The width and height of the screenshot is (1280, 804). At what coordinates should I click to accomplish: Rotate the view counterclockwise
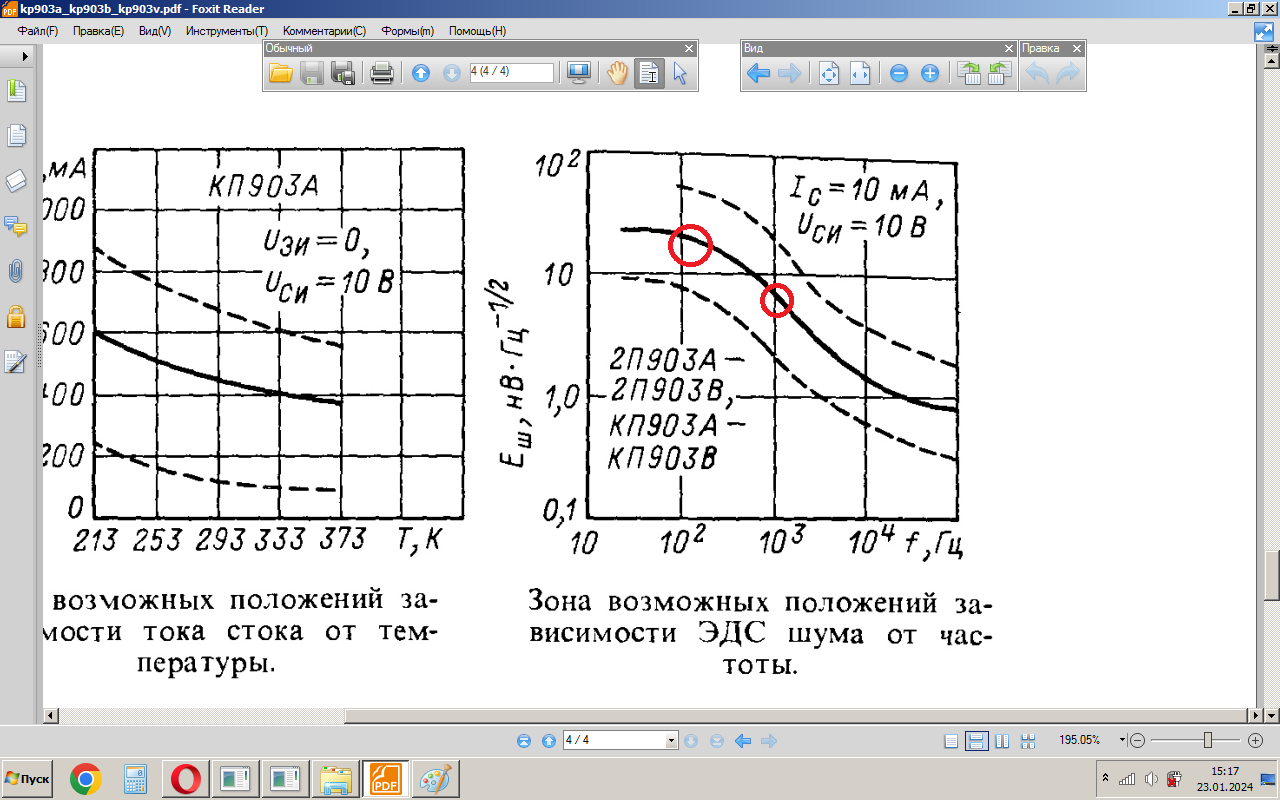999,73
